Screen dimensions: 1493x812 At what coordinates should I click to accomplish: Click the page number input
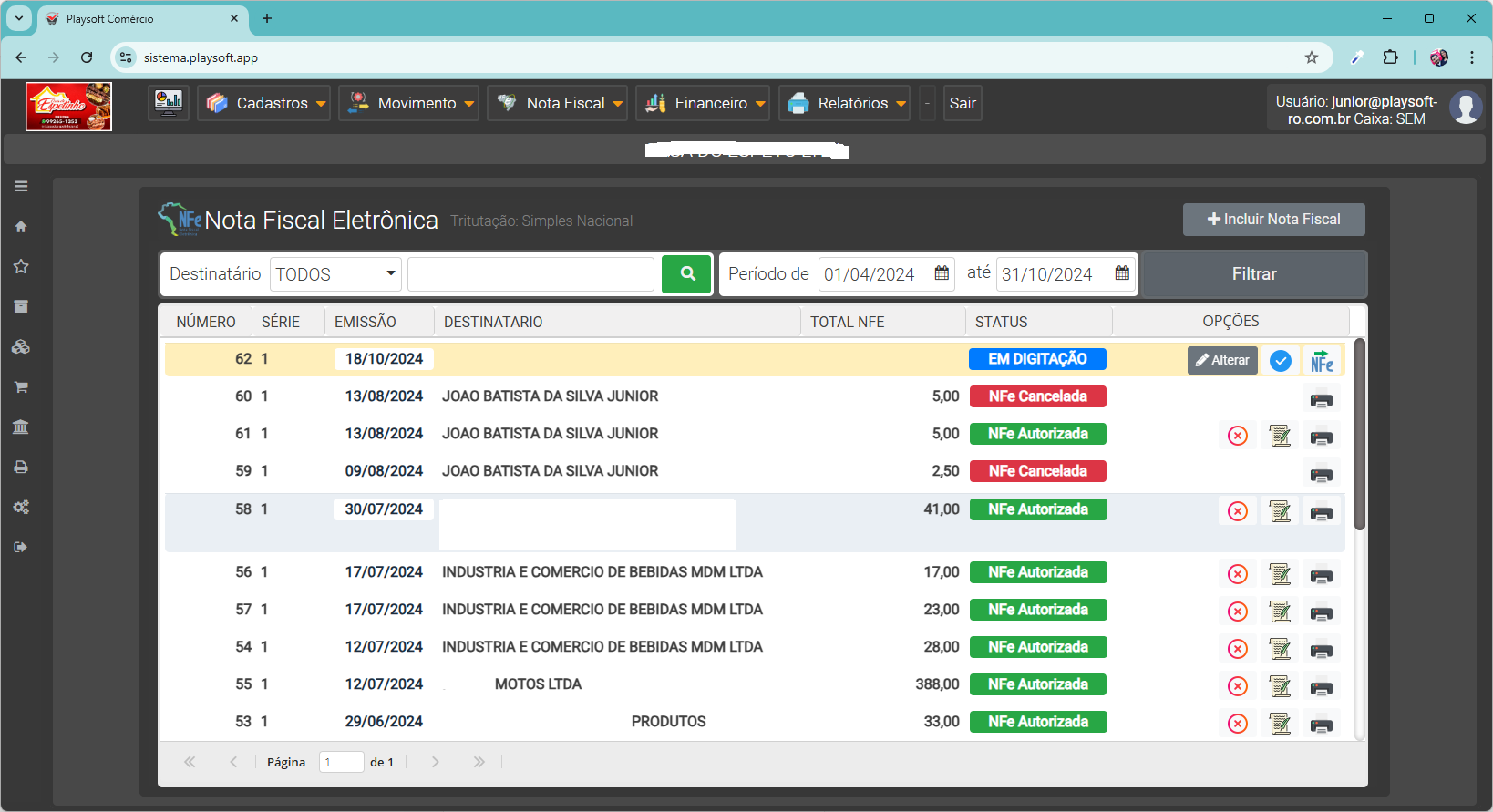[342, 762]
